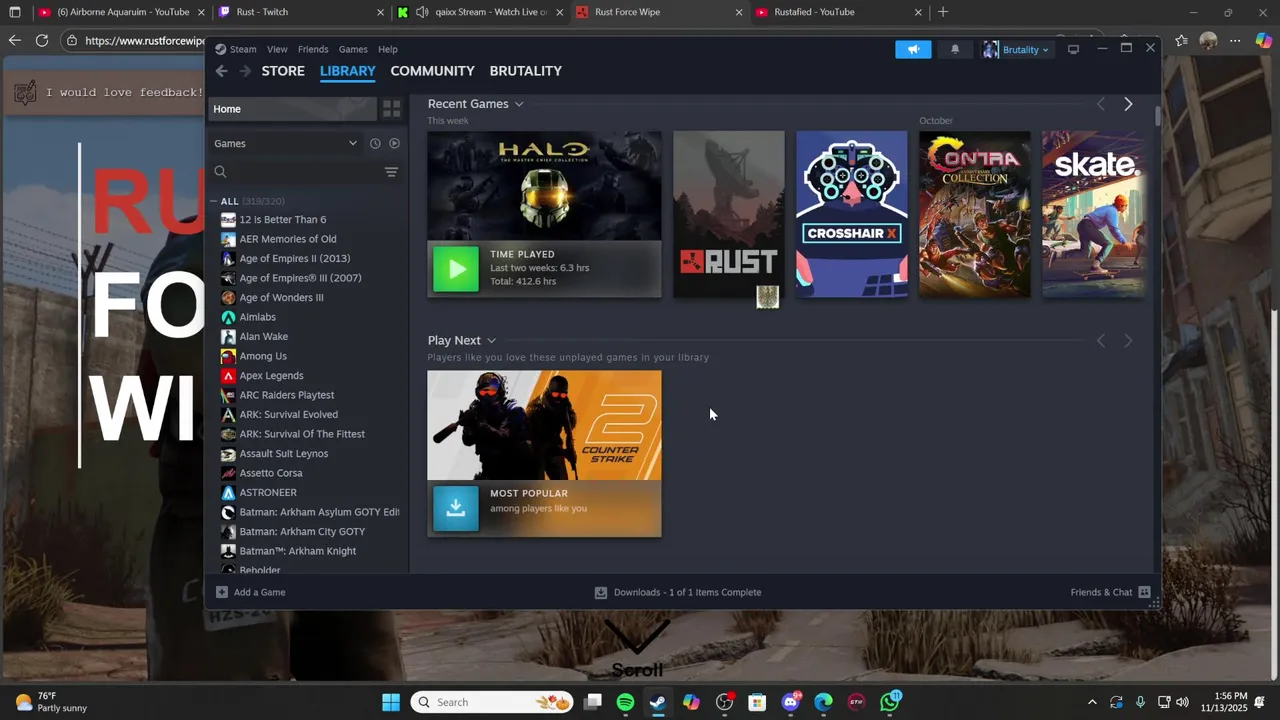Click the library search input field
Viewport: 1280px width, 720px height.
pos(305,172)
